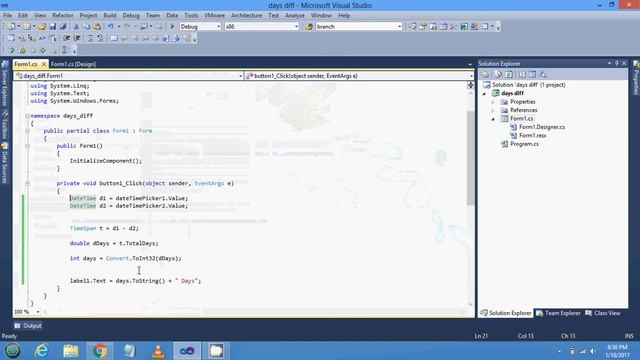Collapse the namespace days_diff code outline

27,116
